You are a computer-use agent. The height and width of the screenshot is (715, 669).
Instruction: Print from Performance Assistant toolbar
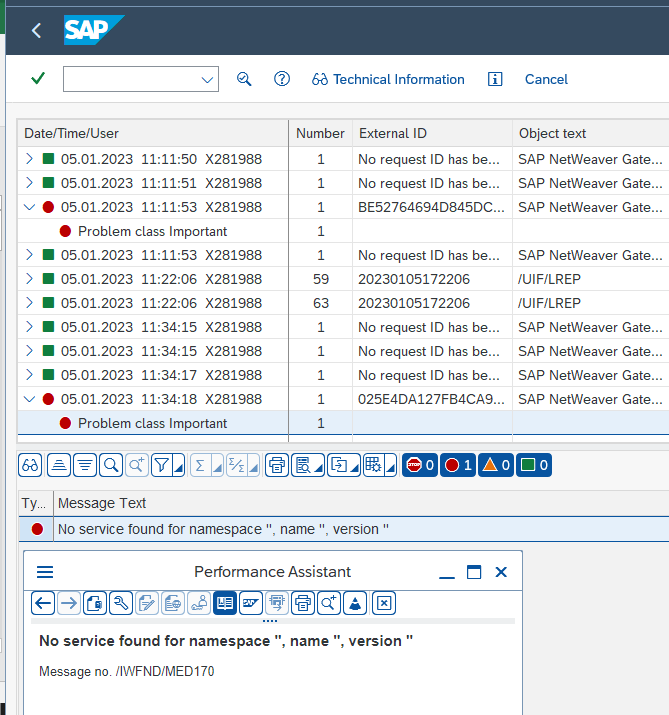tap(303, 603)
